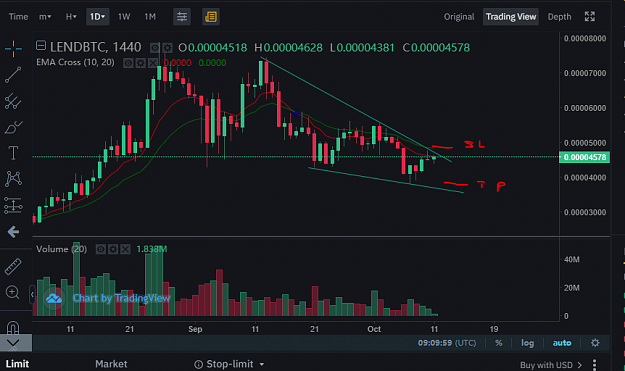Select the crosshair cursor tool

click(x=13, y=49)
